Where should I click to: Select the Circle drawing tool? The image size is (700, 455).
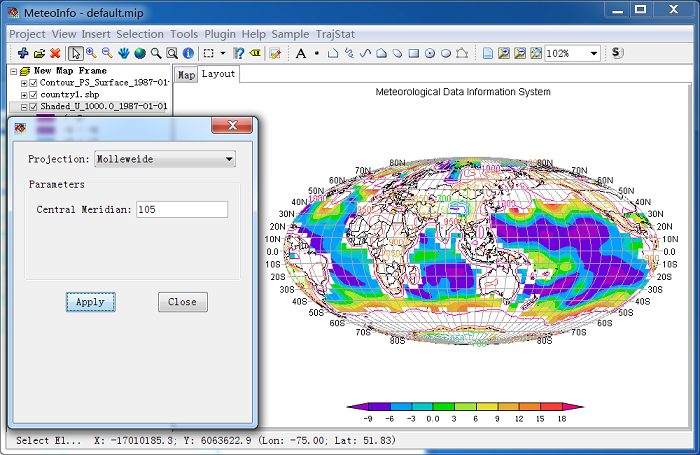pos(430,53)
